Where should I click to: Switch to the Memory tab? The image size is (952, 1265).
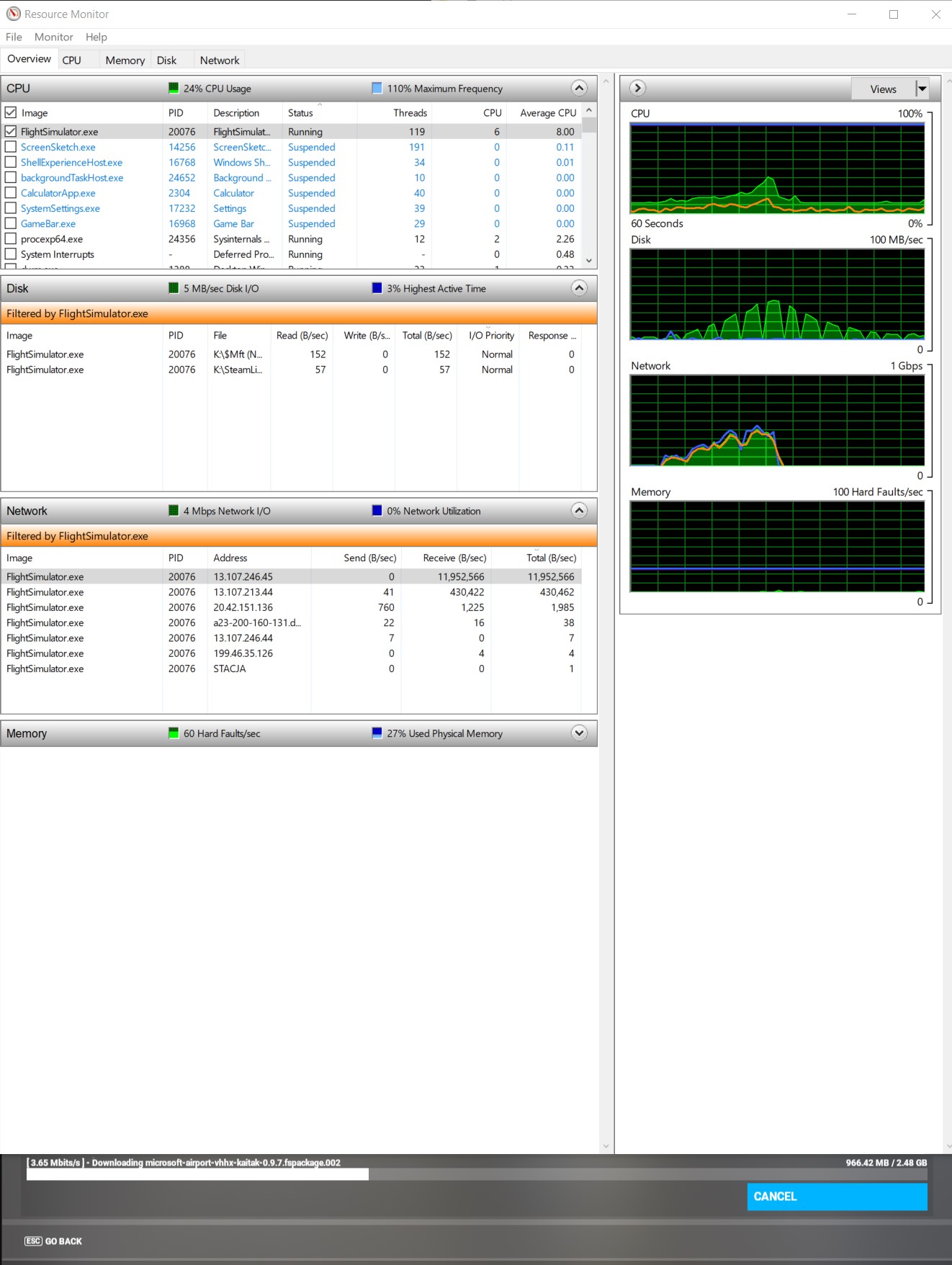tap(125, 61)
